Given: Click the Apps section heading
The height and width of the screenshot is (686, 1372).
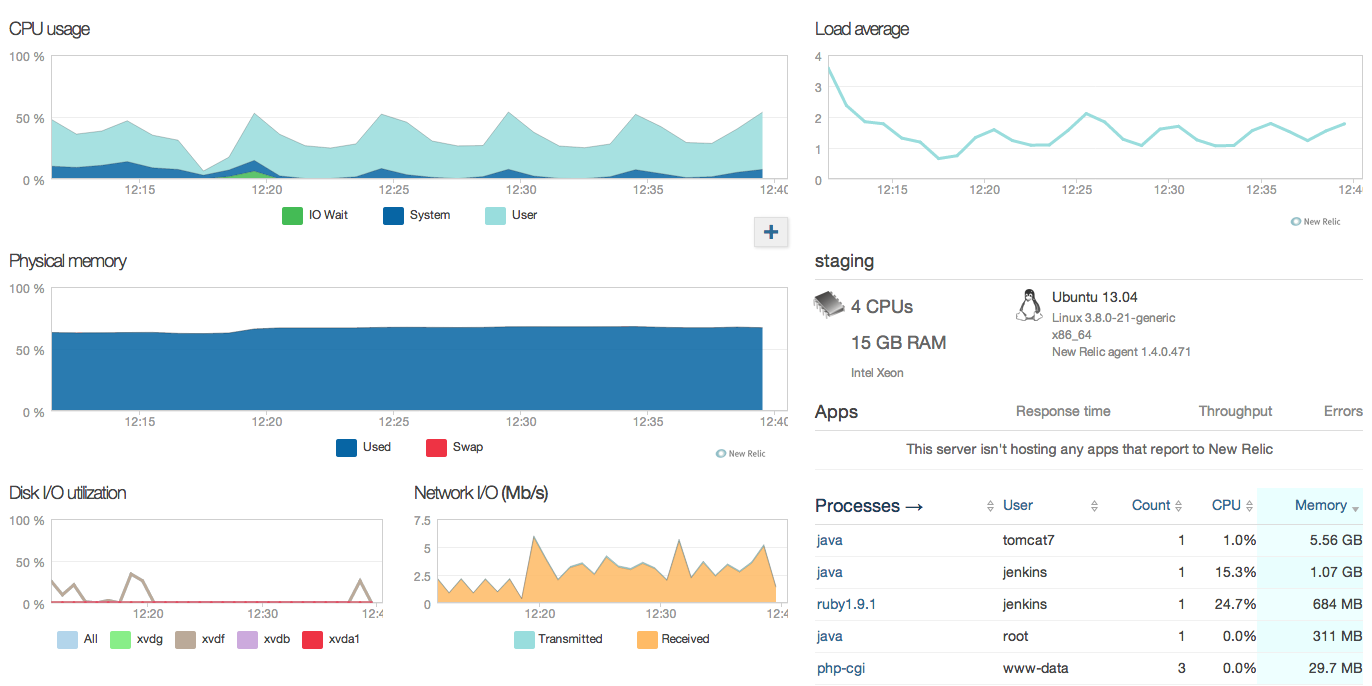Looking at the screenshot, I should [x=836, y=412].
